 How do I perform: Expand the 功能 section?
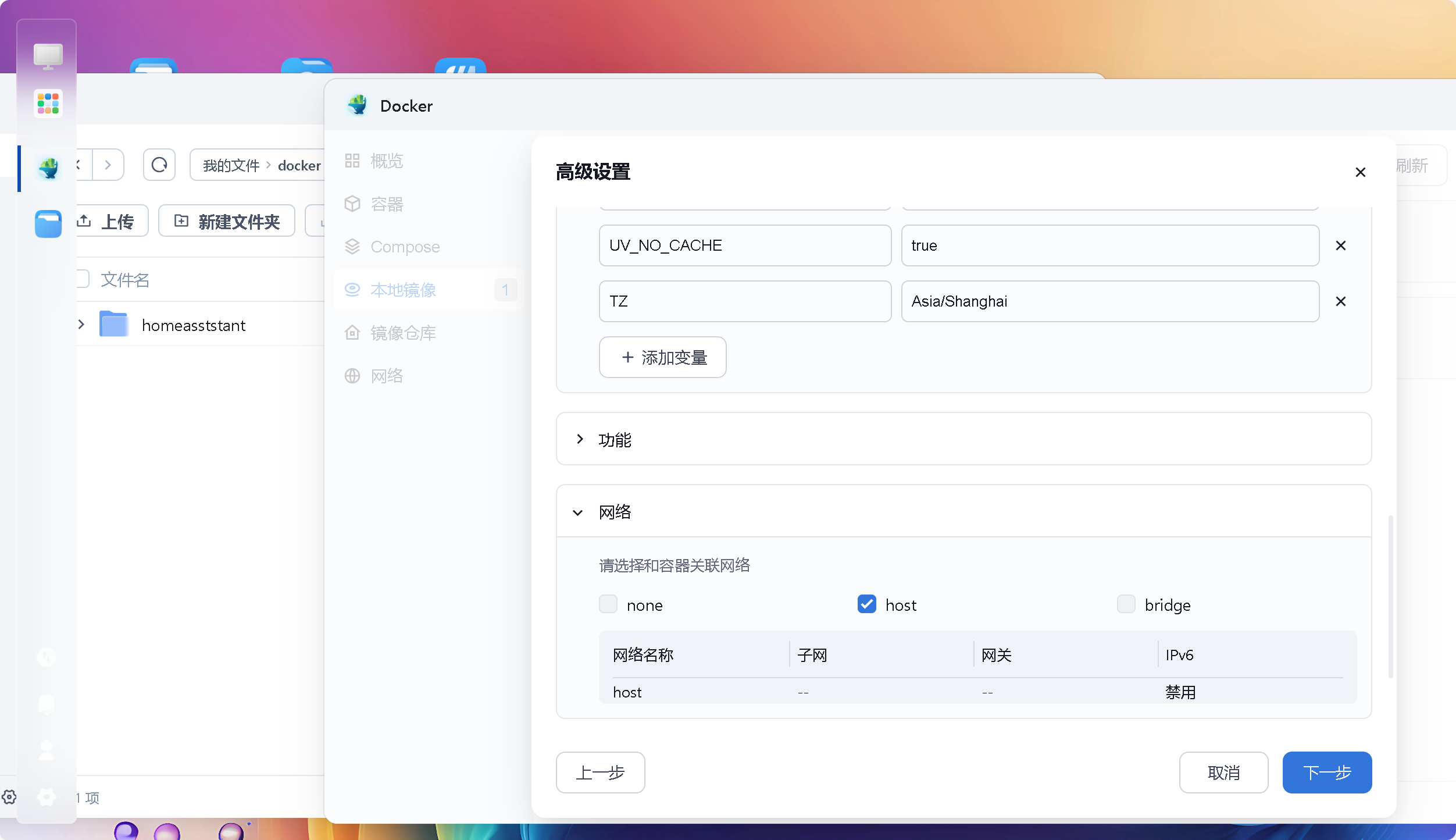(x=963, y=439)
